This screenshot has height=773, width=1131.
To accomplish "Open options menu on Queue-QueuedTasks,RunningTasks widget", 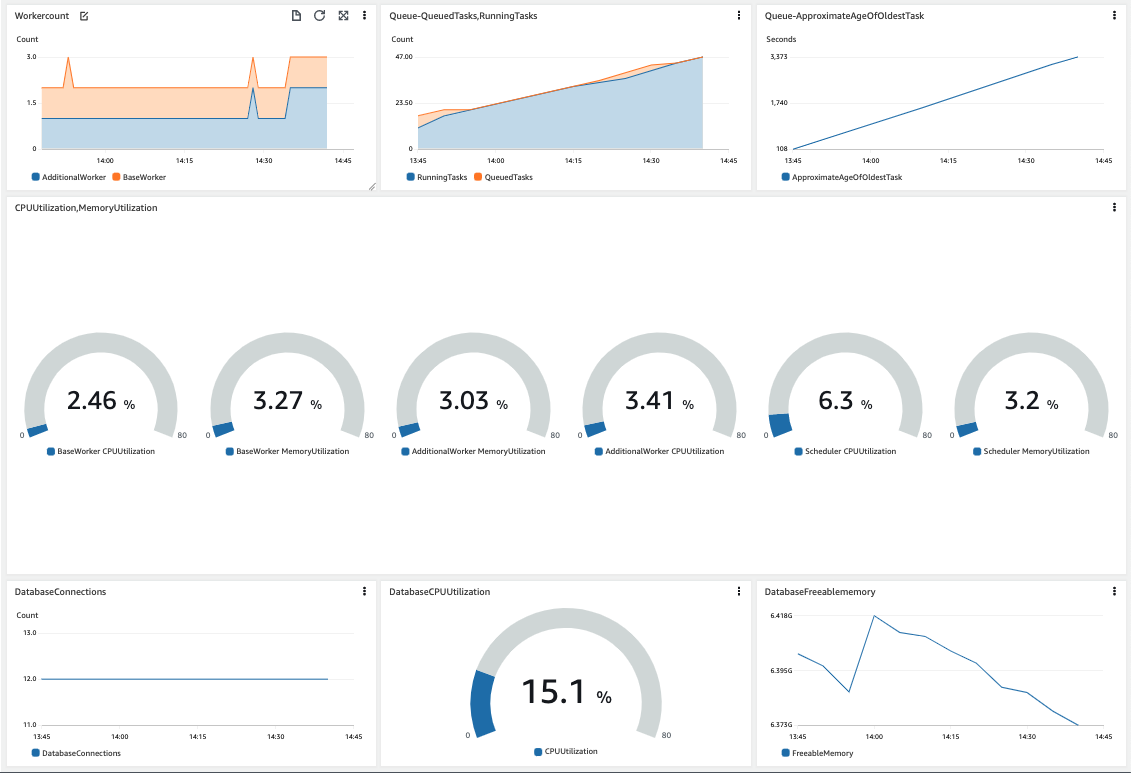I will point(738,13).
